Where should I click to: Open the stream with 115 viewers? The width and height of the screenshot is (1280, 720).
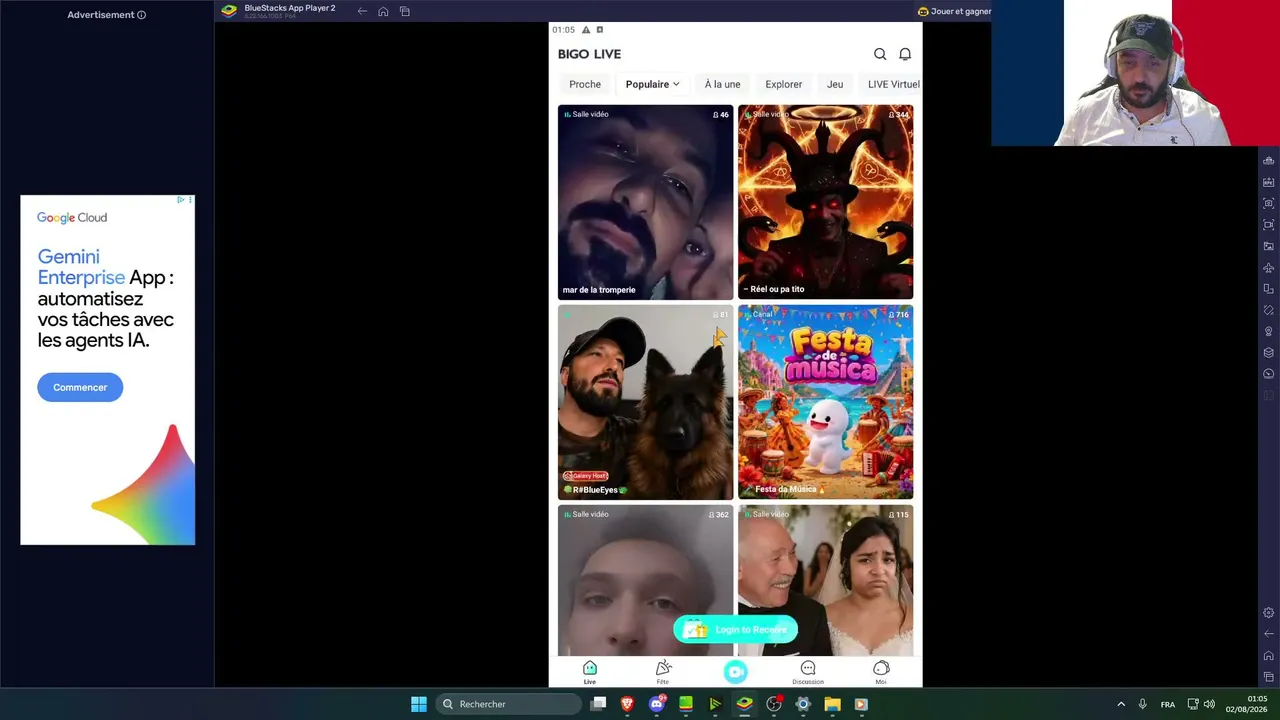coord(826,580)
